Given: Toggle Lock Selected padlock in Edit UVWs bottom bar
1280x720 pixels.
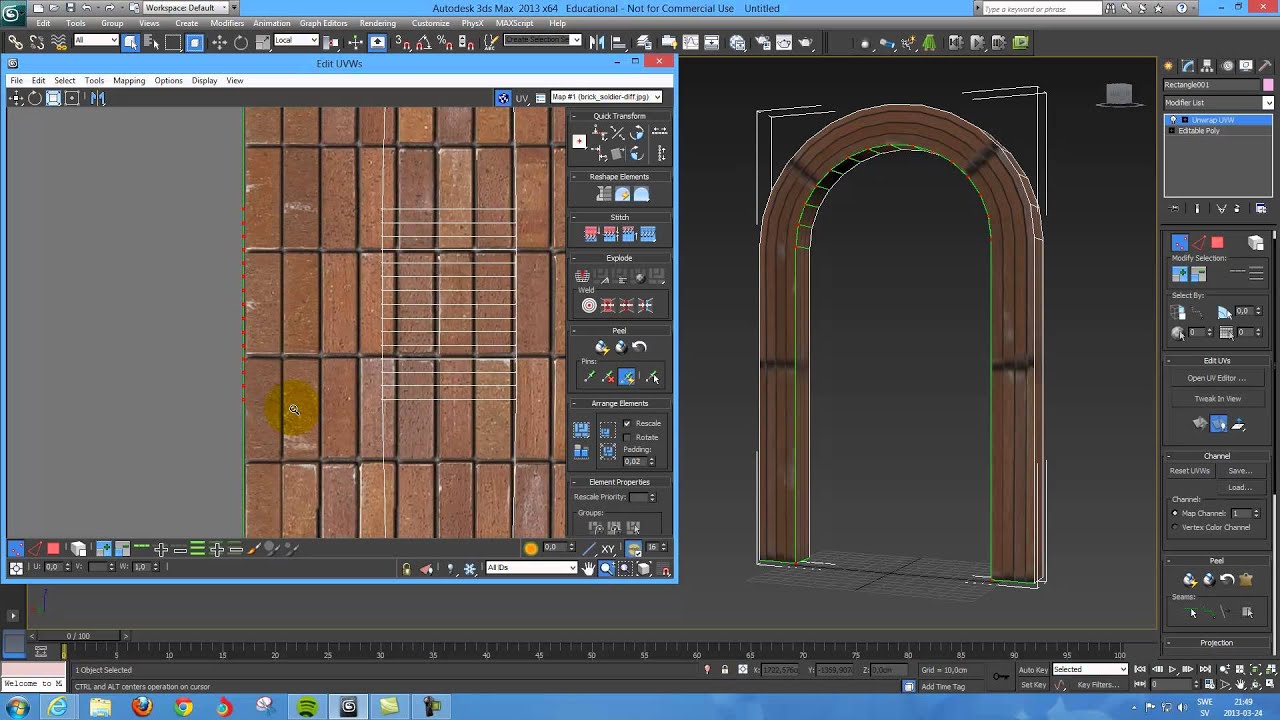Looking at the screenshot, I should click(x=406, y=569).
